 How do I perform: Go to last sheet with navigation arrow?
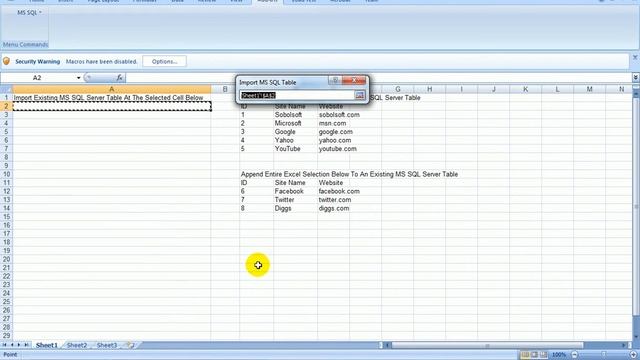click(26, 345)
